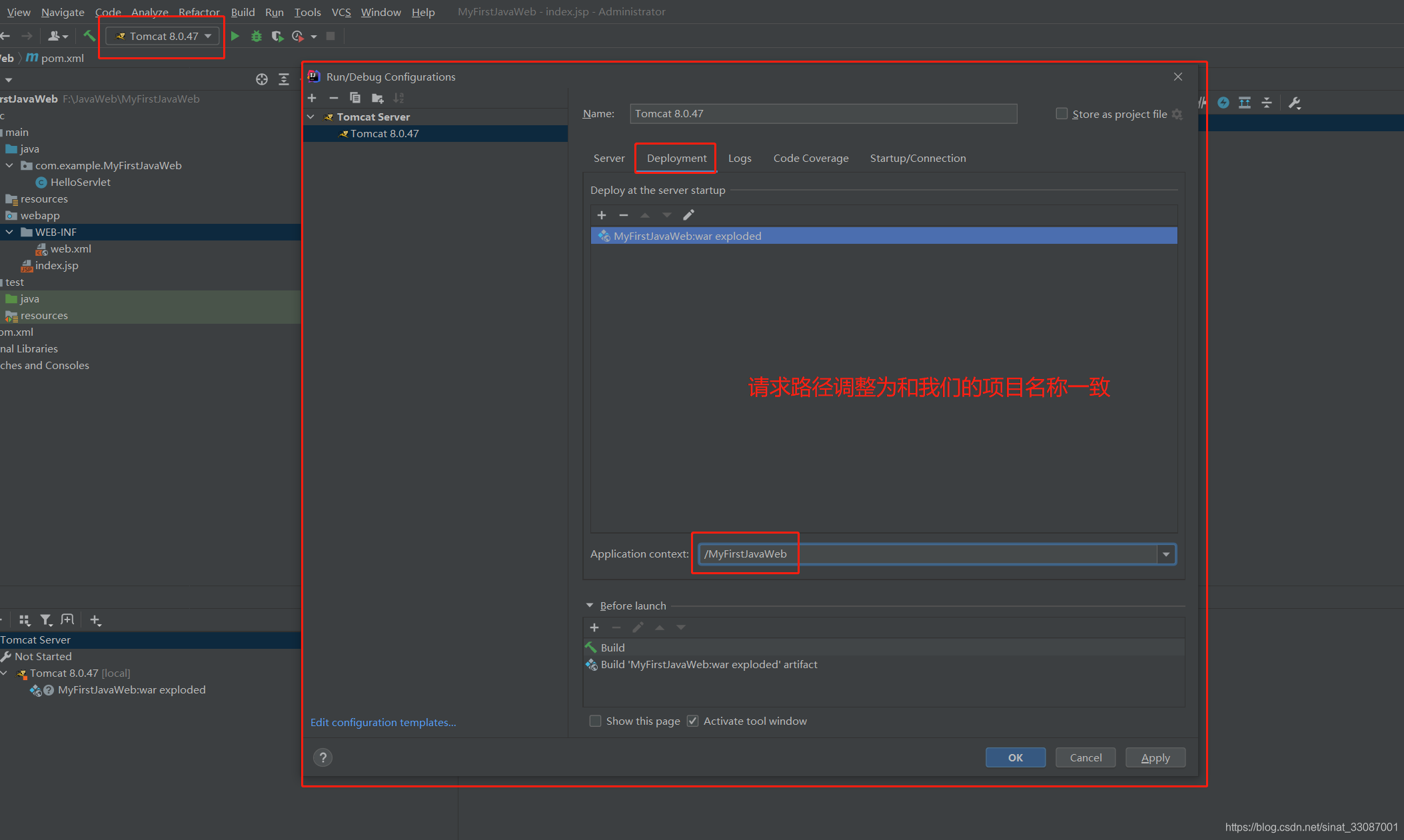The image size is (1404, 840).
Task: Click the Application context text field
Action: point(928,554)
